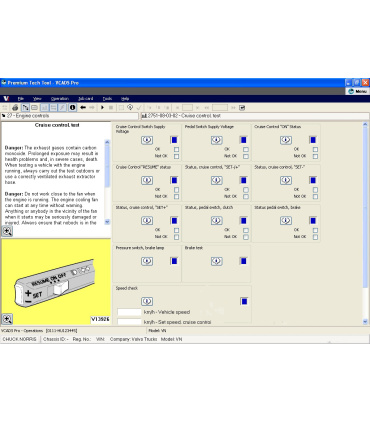370x423 pixels.
Task: Click the down arrow of test panel scrollbar
Action: (x=365, y=322)
